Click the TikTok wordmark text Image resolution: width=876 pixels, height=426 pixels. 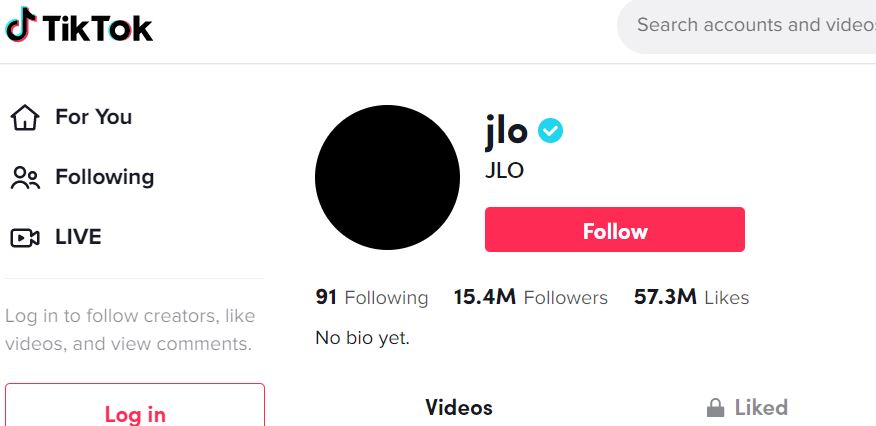[x=97, y=28]
